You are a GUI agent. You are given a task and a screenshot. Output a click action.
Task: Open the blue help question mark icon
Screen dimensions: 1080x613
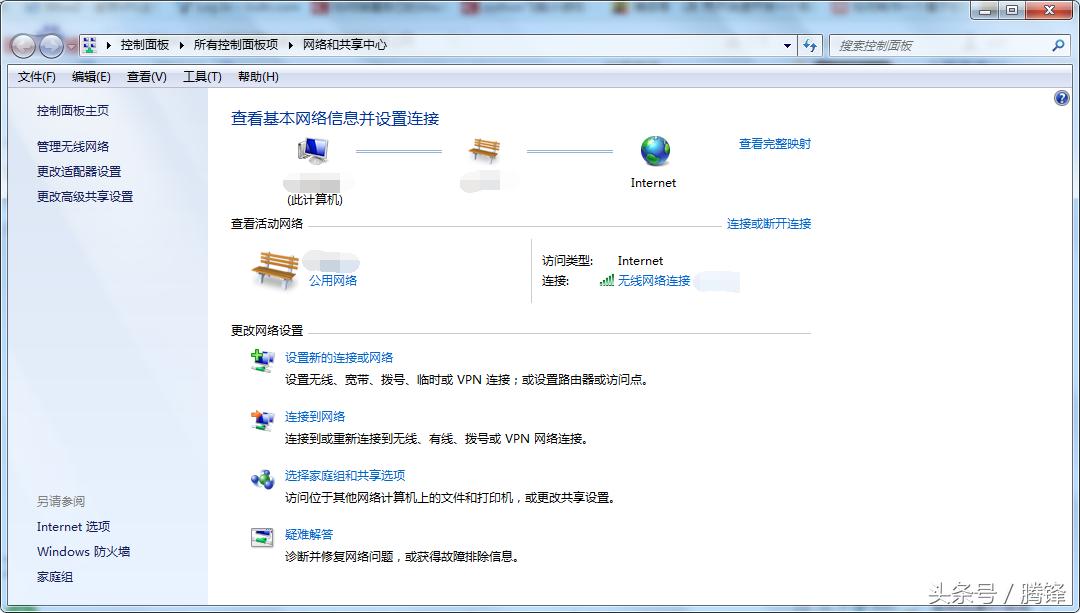click(x=1062, y=97)
